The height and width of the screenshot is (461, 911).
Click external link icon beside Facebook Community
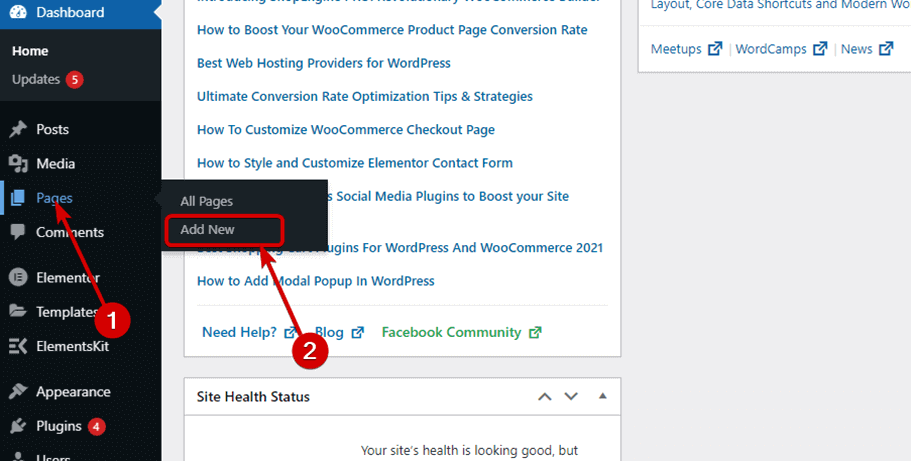coord(535,333)
